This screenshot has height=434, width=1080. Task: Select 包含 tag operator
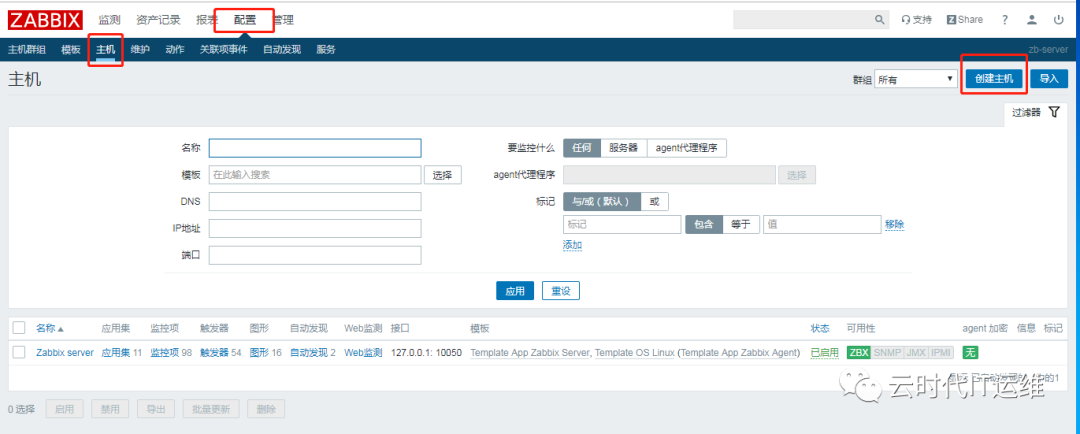(x=704, y=225)
